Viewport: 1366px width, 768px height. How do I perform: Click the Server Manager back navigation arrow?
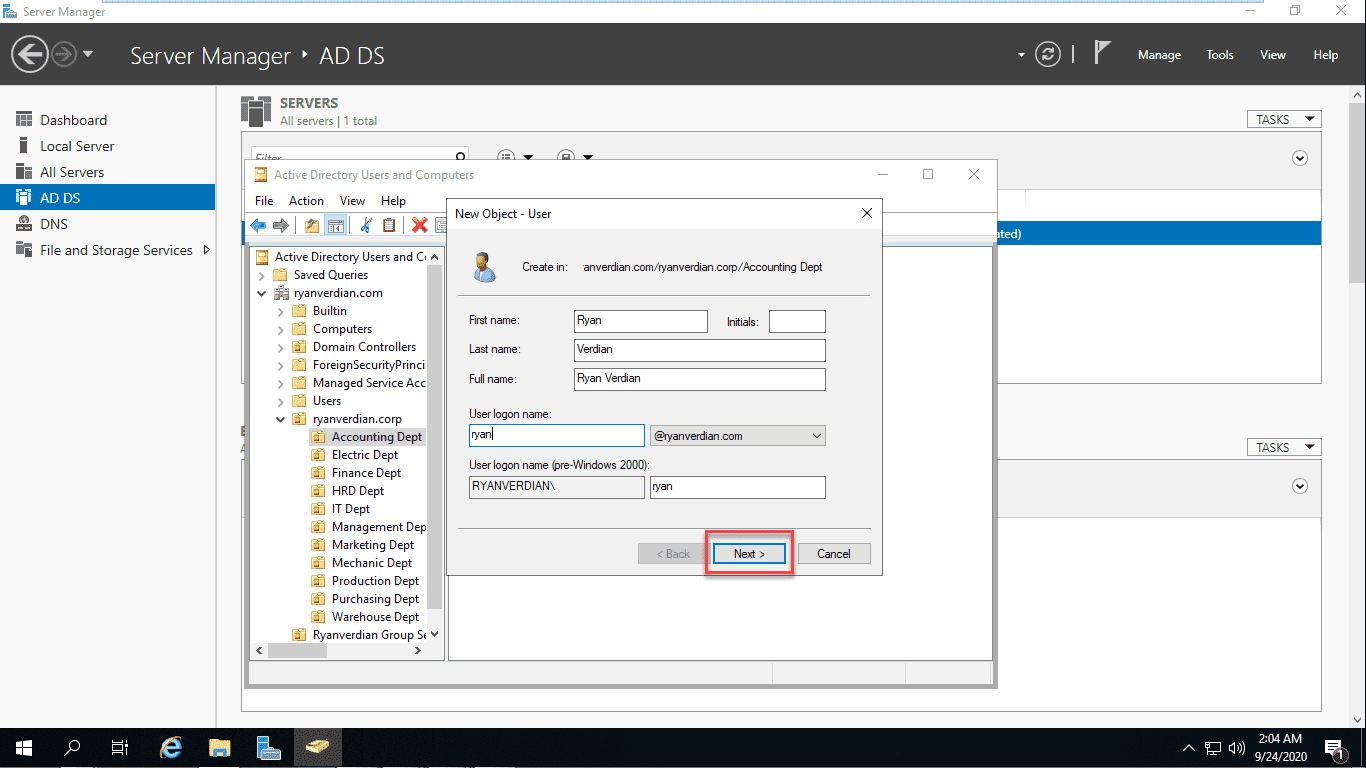tap(30, 54)
